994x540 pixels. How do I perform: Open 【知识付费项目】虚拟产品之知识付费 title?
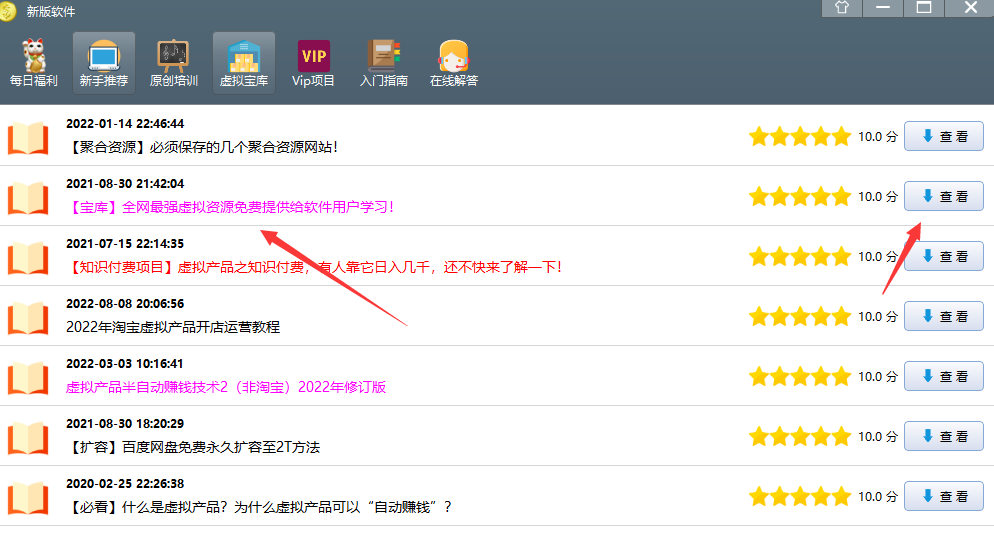[x=314, y=267]
